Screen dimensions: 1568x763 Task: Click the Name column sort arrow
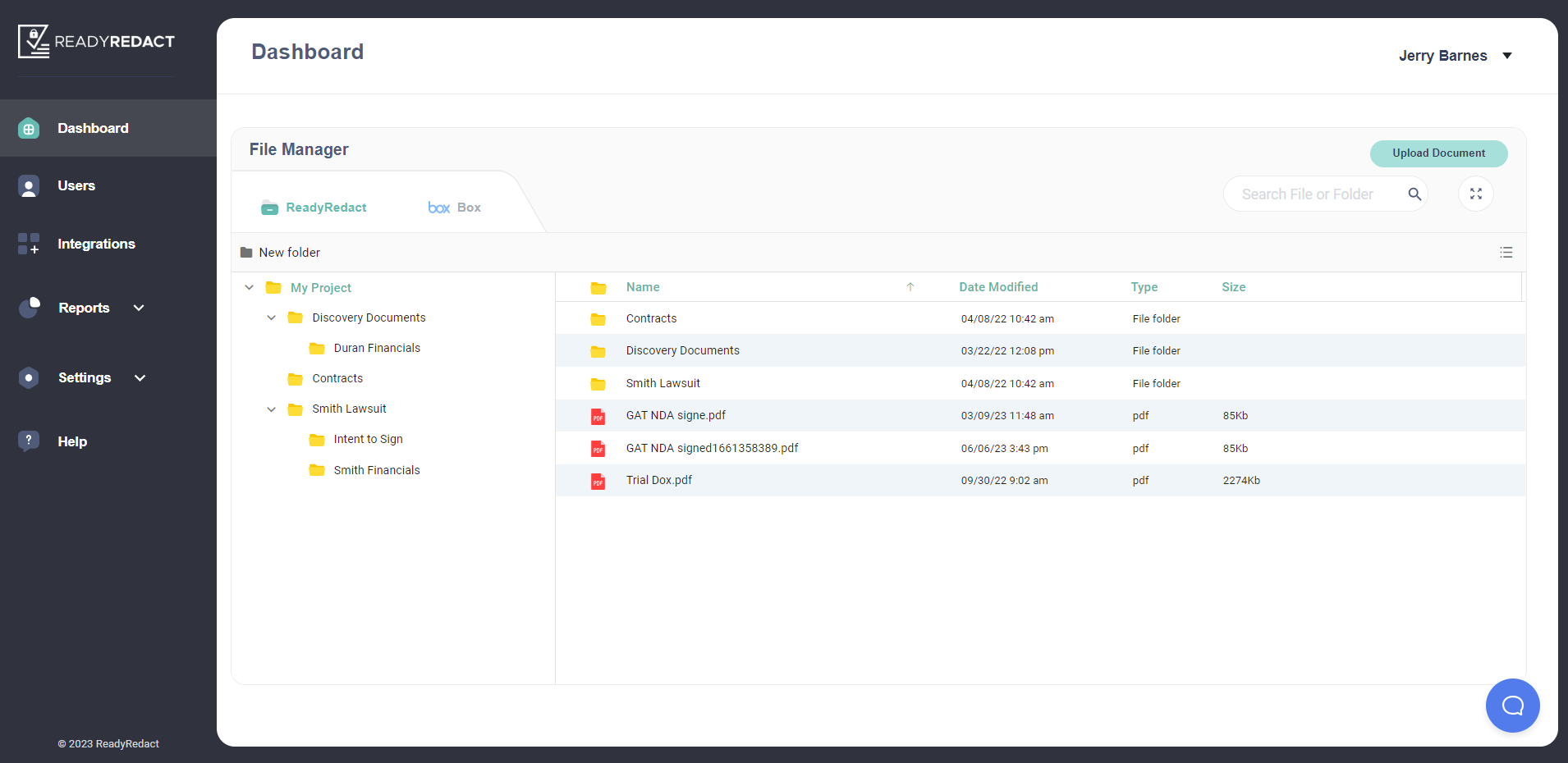[x=910, y=287]
